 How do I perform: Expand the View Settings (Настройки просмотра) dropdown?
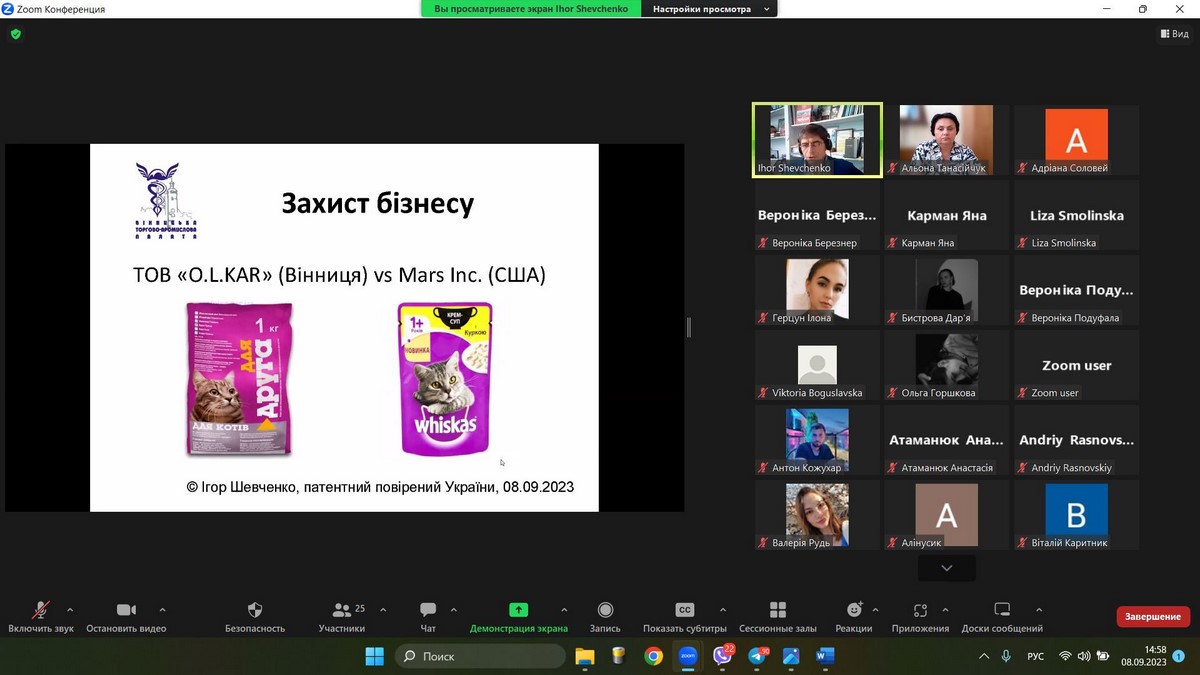point(710,9)
